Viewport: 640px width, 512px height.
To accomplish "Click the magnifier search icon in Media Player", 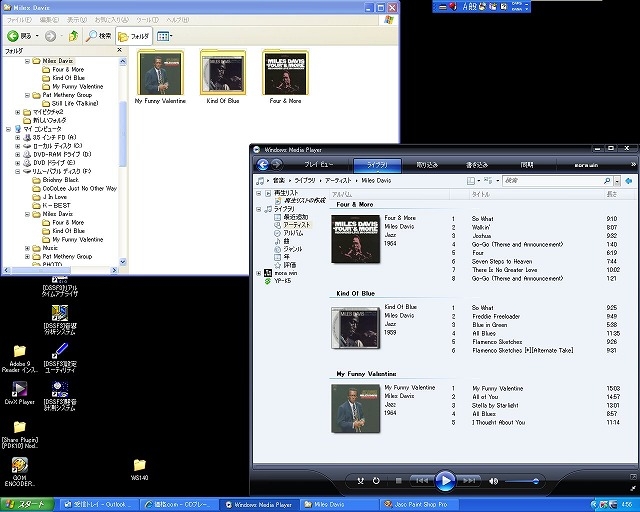I will pyautogui.click(x=607, y=180).
